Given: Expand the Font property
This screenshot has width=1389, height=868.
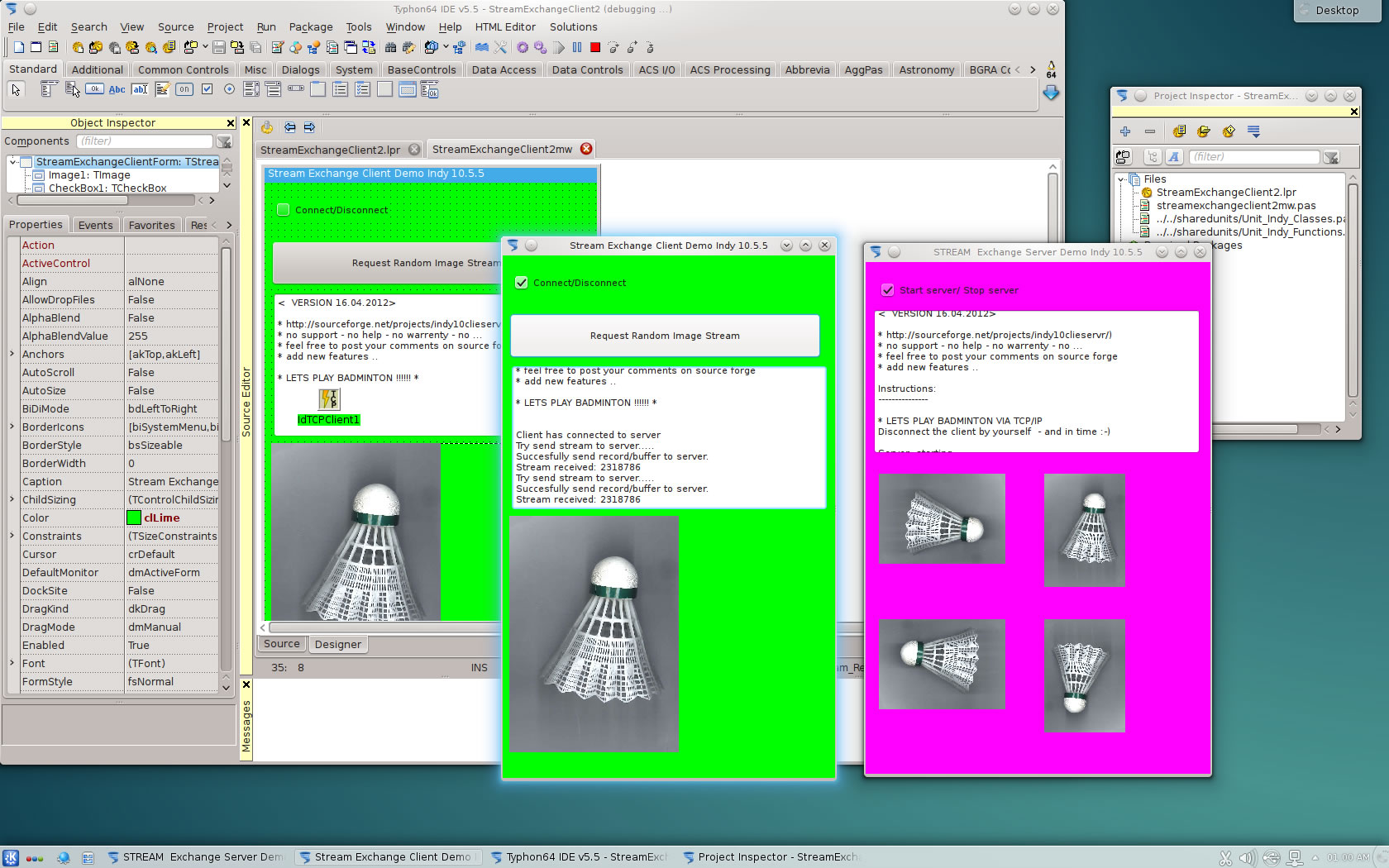Looking at the screenshot, I should tap(12, 663).
